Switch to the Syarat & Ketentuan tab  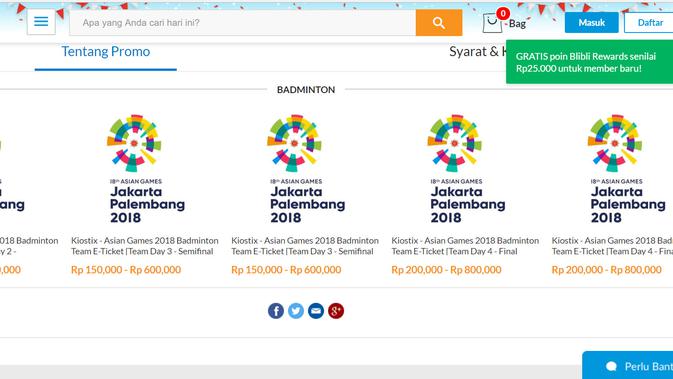[x=477, y=52]
